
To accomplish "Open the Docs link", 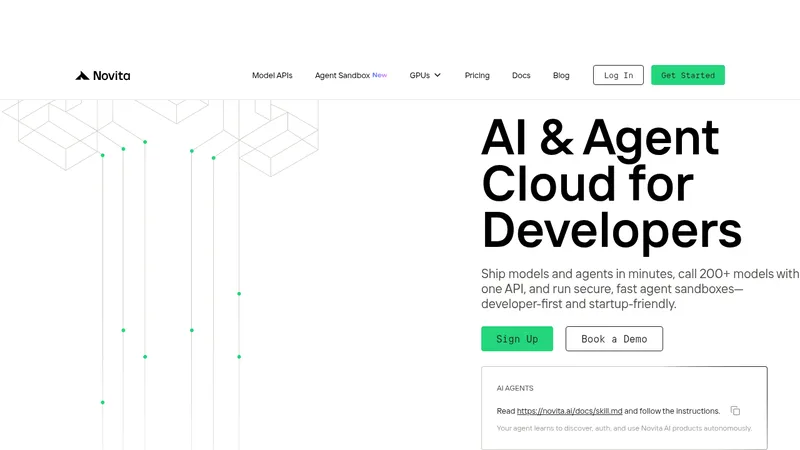I will 521,75.
